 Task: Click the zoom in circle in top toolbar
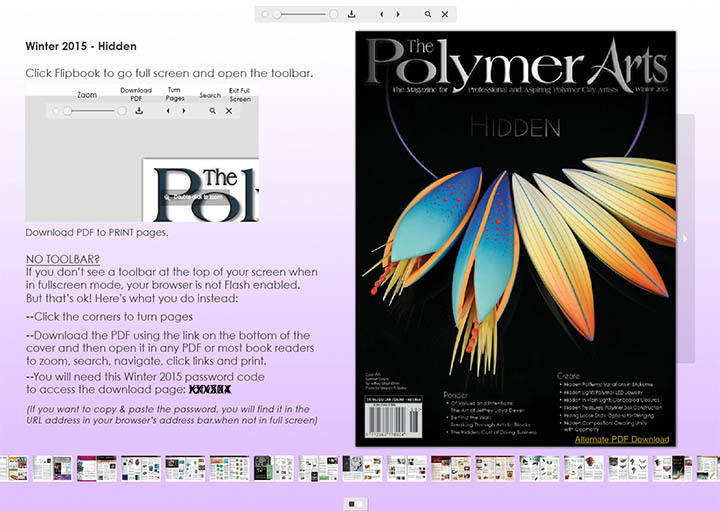(x=334, y=14)
